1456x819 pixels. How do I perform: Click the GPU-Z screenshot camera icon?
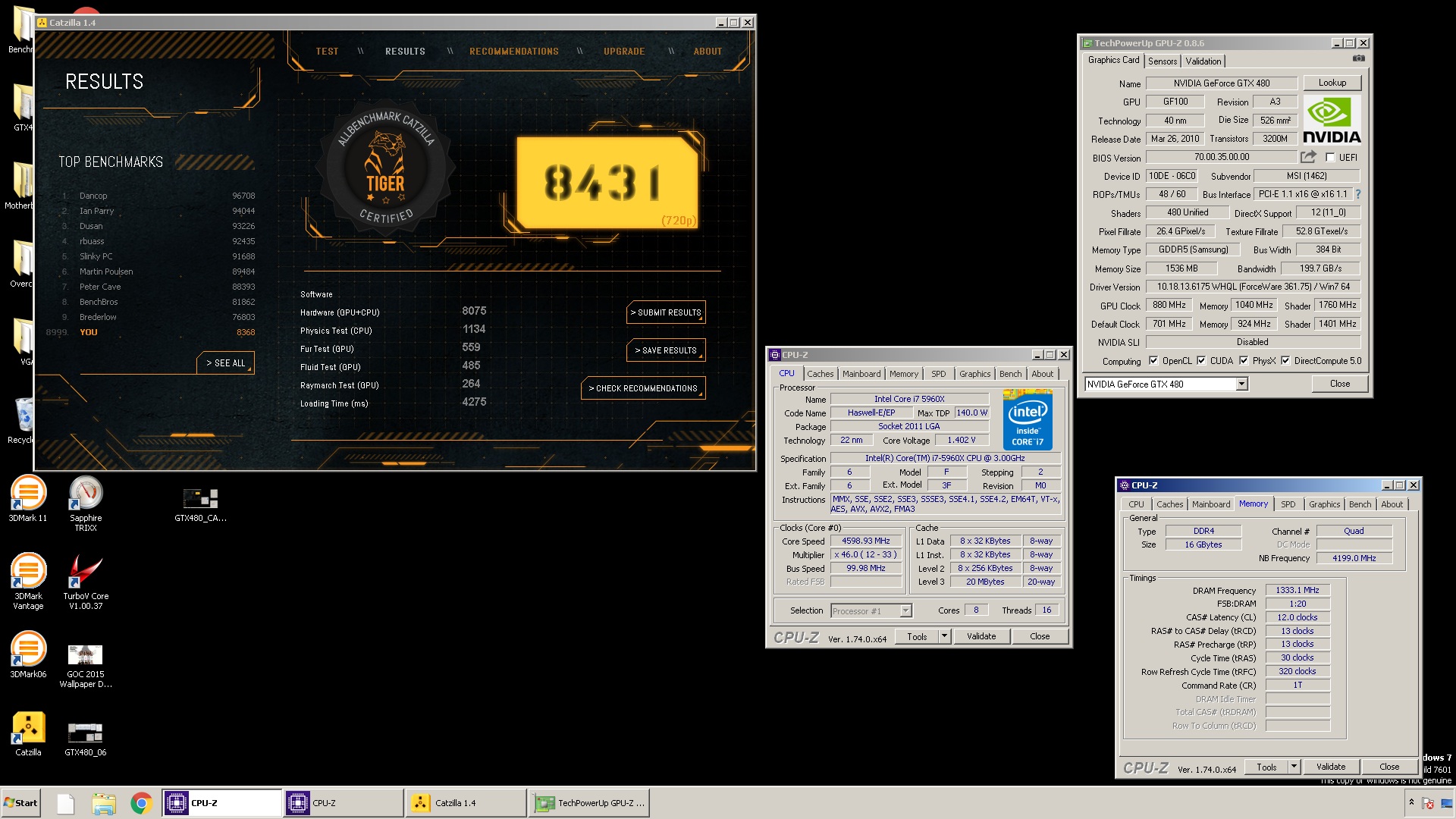click(x=1359, y=59)
